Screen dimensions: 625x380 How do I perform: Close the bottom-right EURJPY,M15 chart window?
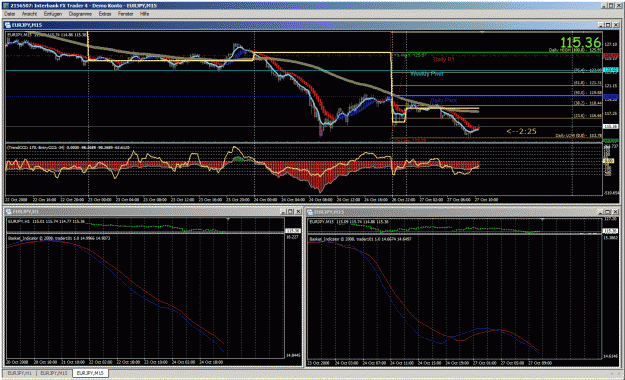(x=616, y=212)
